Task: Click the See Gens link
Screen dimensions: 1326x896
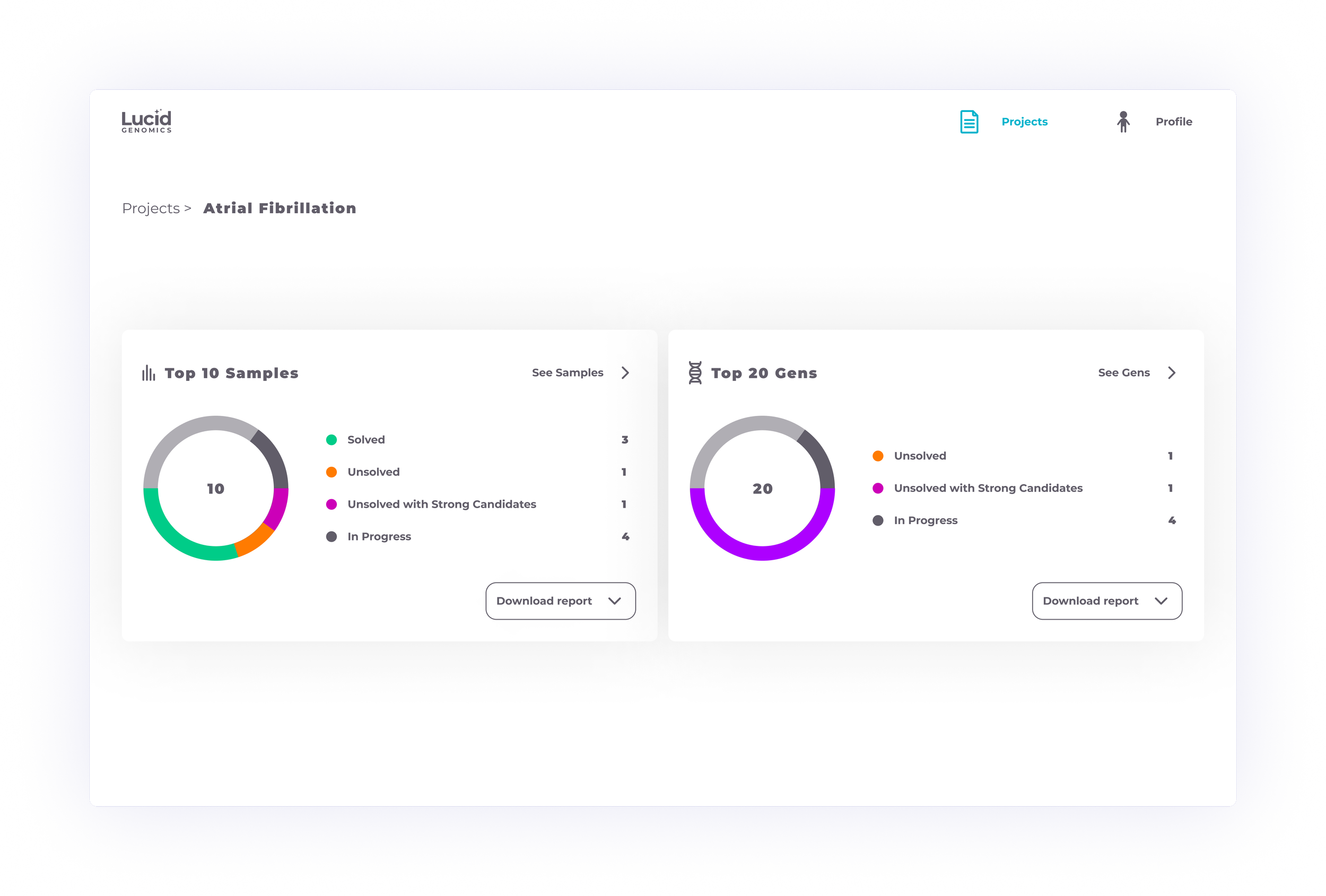Action: click(x=1123, y=372)
